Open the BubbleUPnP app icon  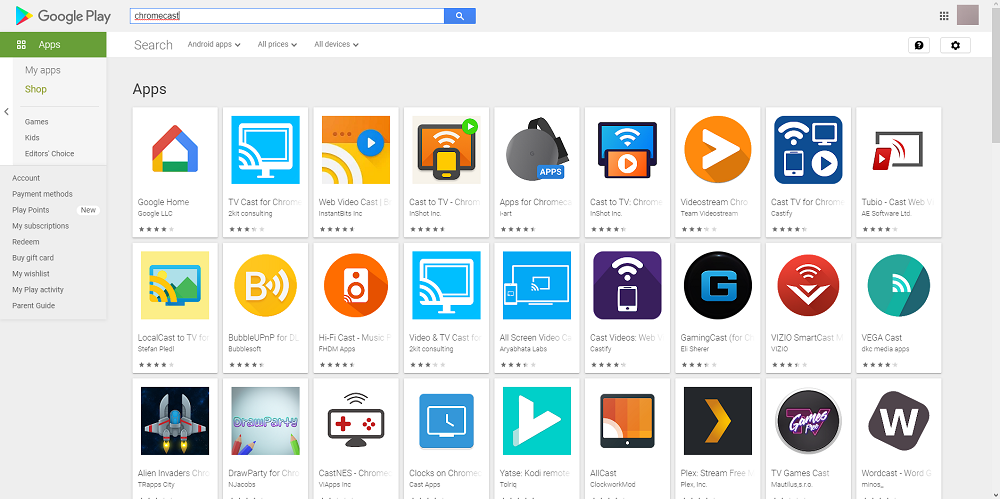click(x=265, y=285)
